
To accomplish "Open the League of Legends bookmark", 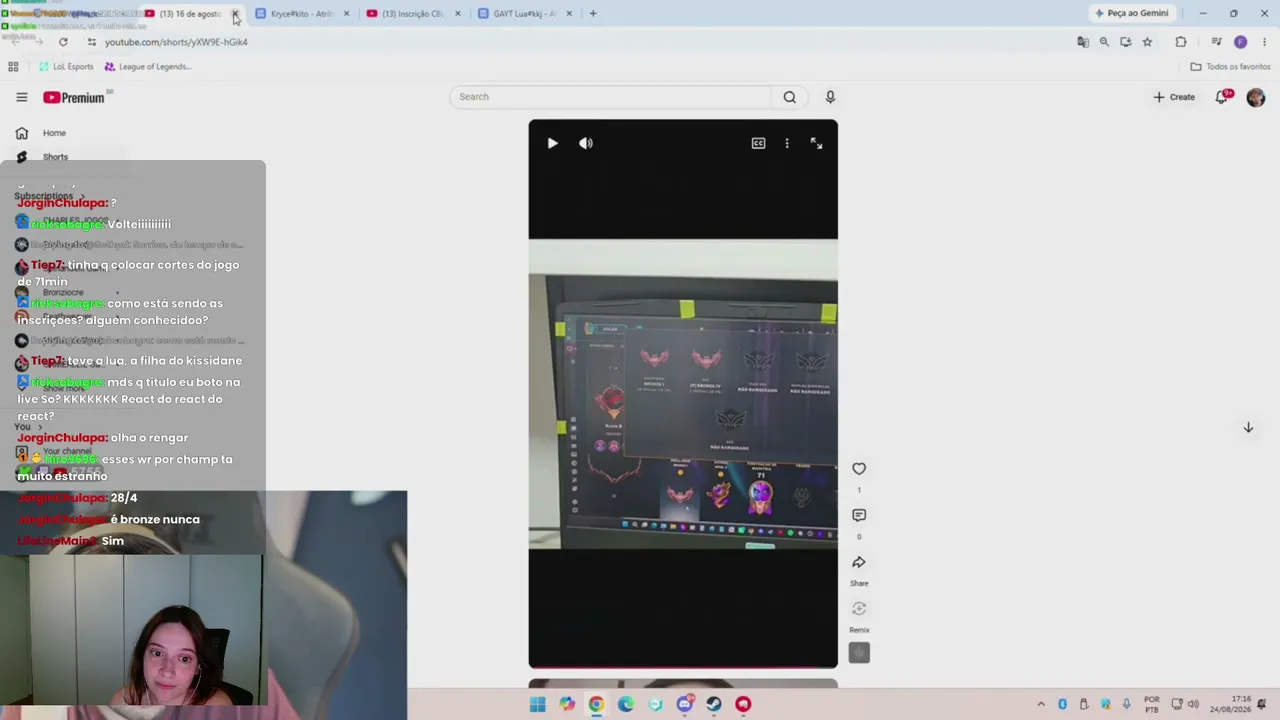I will tap(148, 67).
